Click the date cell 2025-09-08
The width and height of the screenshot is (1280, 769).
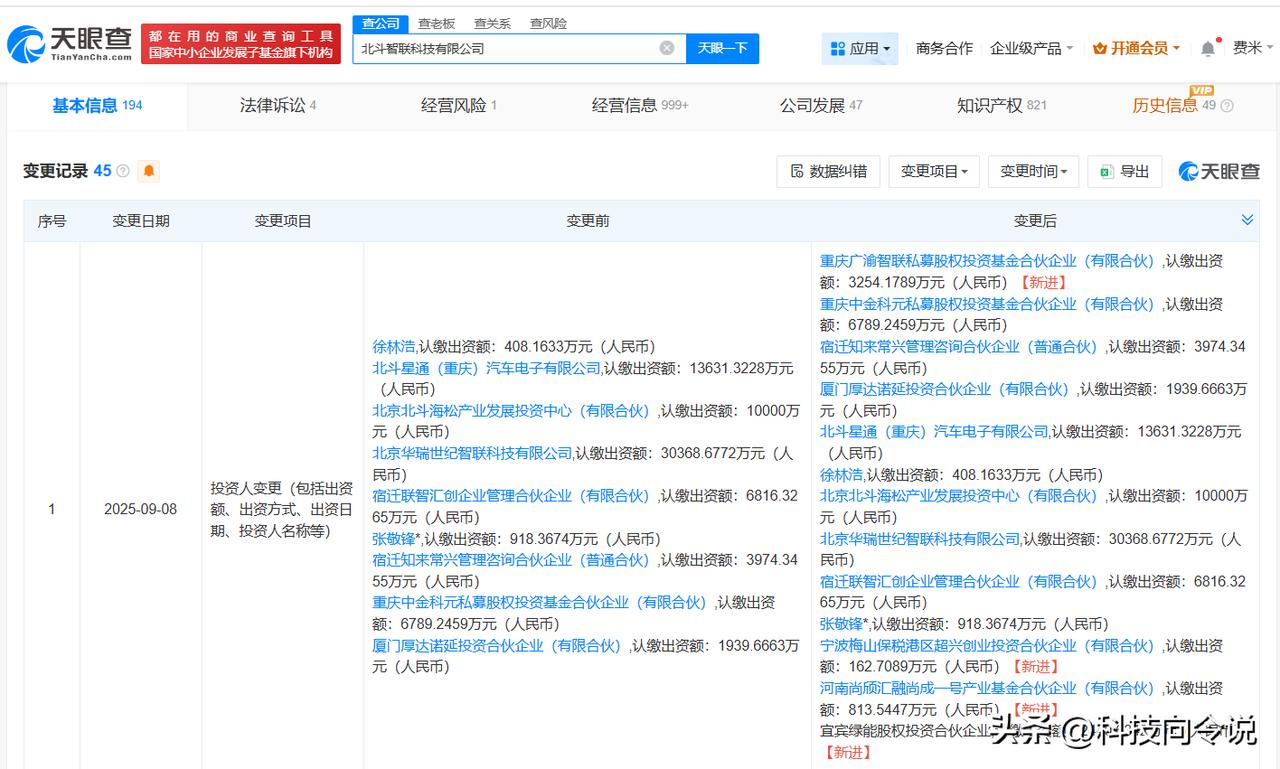140,509
